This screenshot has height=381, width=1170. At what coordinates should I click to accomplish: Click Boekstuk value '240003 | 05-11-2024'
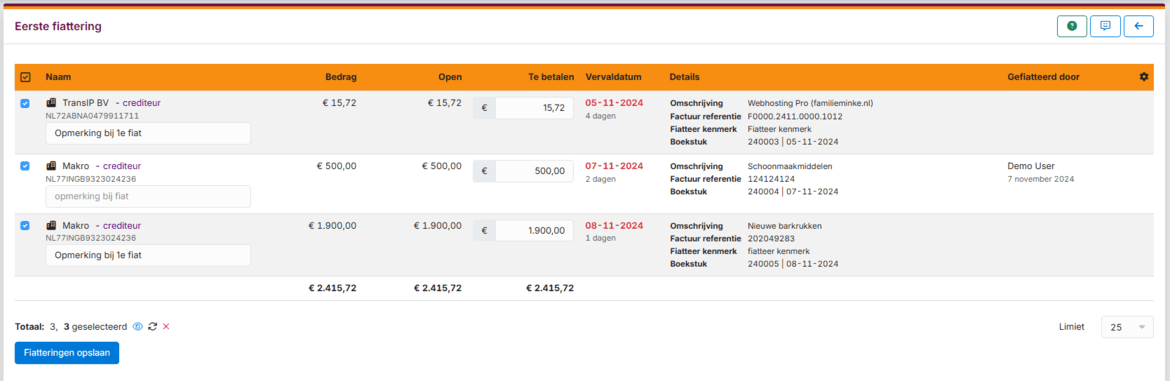[792, 142]
